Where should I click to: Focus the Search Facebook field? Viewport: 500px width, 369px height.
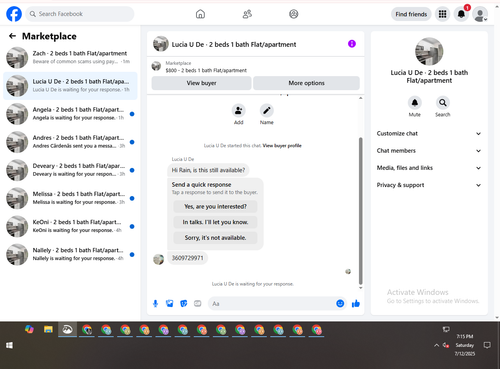[80, 14]
